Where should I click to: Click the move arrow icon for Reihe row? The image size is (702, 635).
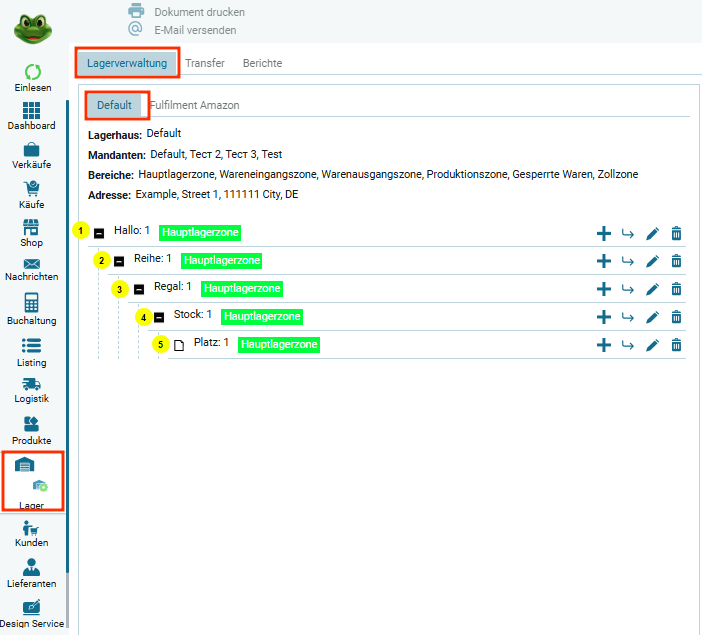coord(628,261)
